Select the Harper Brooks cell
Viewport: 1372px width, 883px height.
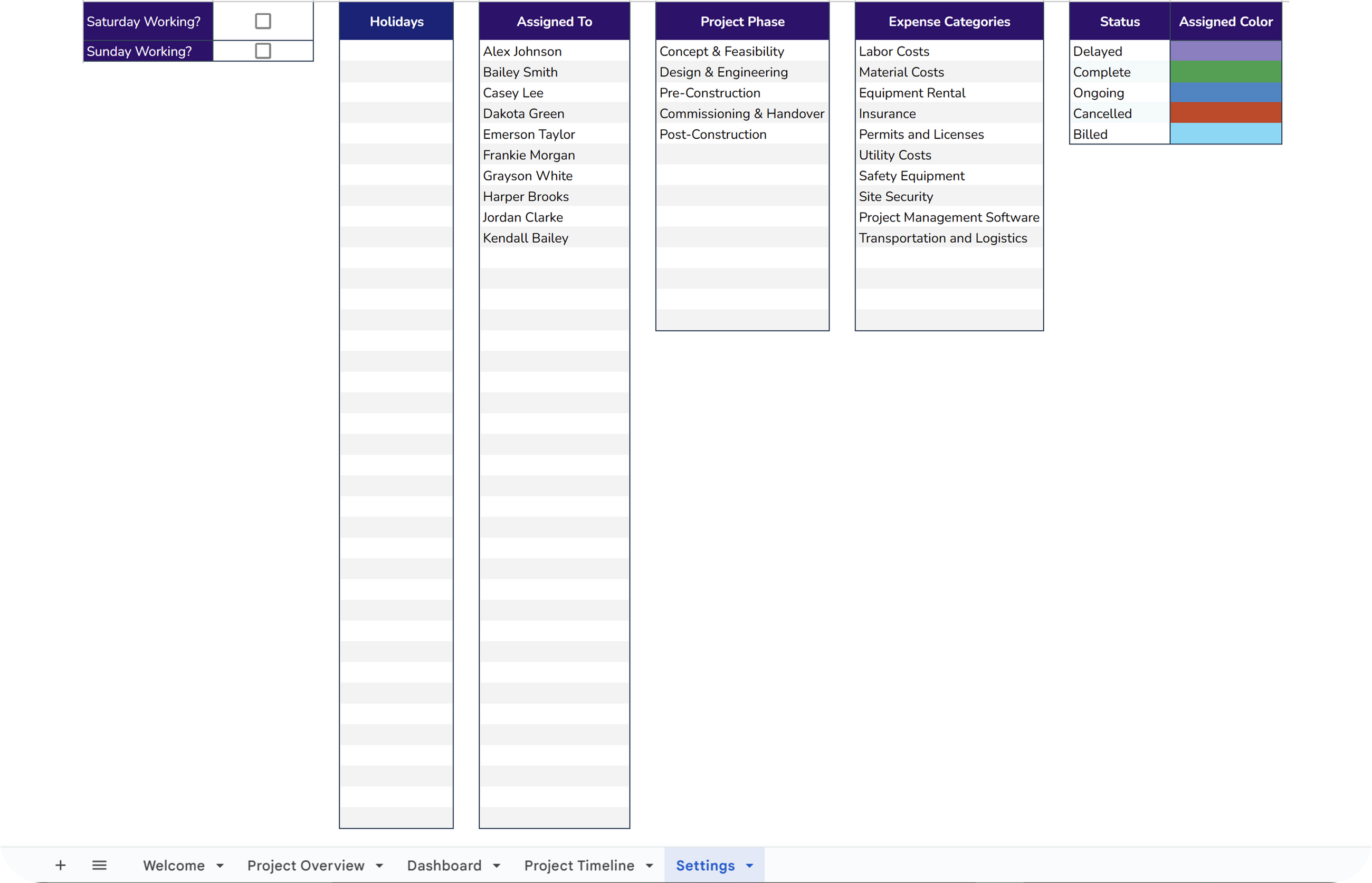point(554,196)
